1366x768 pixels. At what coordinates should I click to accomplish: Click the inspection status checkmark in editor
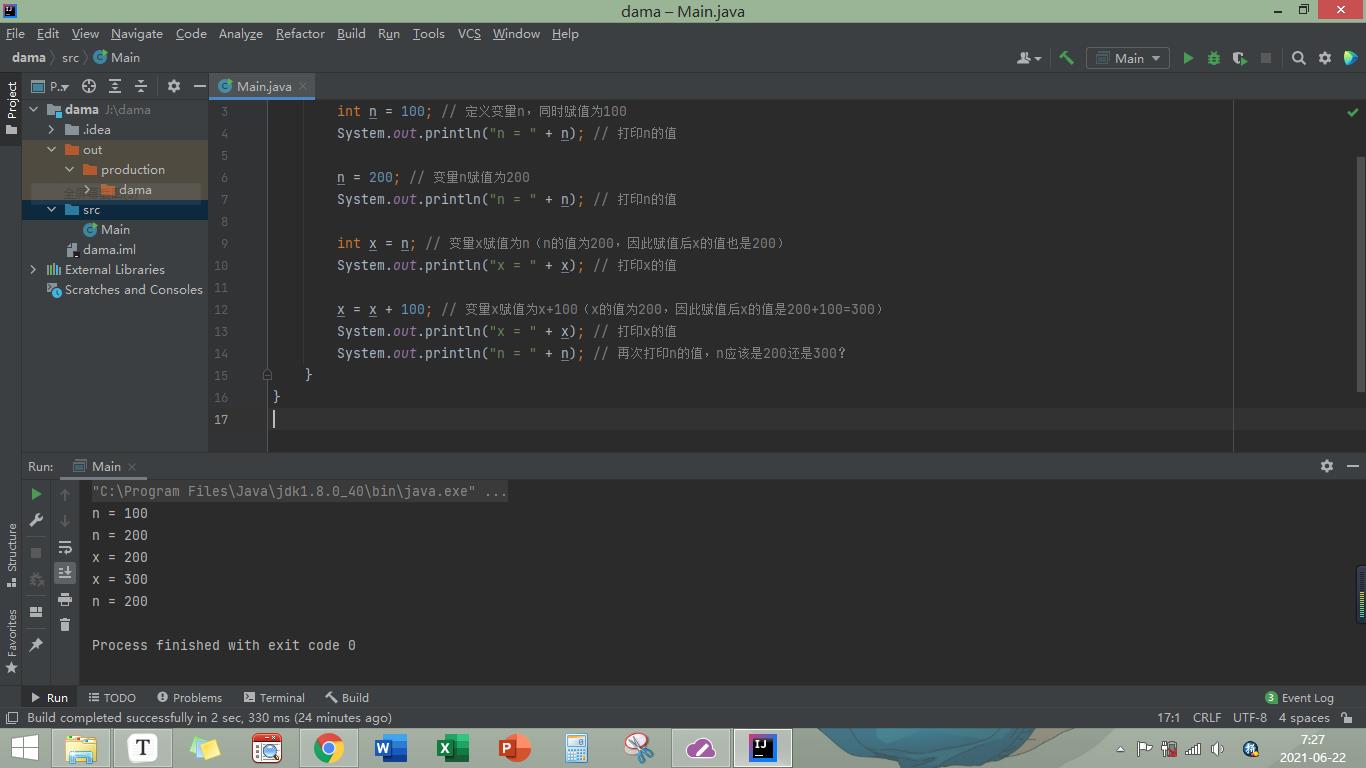1352,112
